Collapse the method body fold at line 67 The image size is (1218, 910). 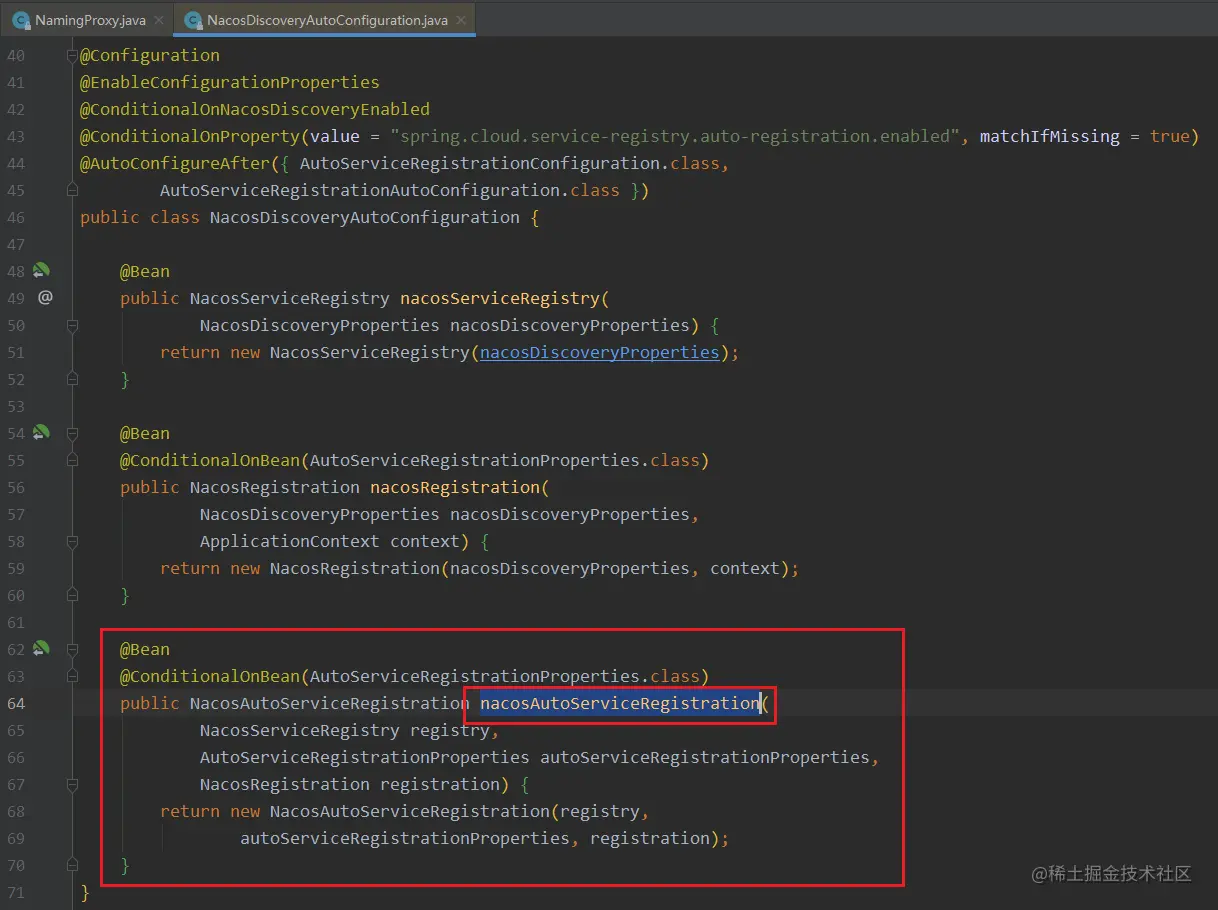(x=72, y=784)
